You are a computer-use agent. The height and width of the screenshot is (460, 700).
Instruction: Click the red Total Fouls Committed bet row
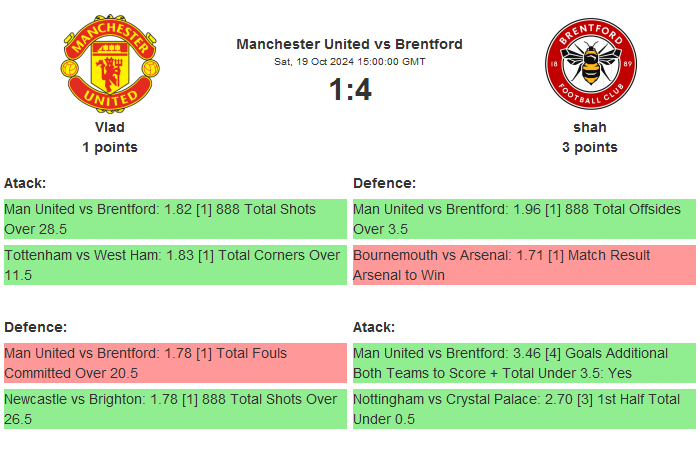pyautogui.click(x=175, y=363)
